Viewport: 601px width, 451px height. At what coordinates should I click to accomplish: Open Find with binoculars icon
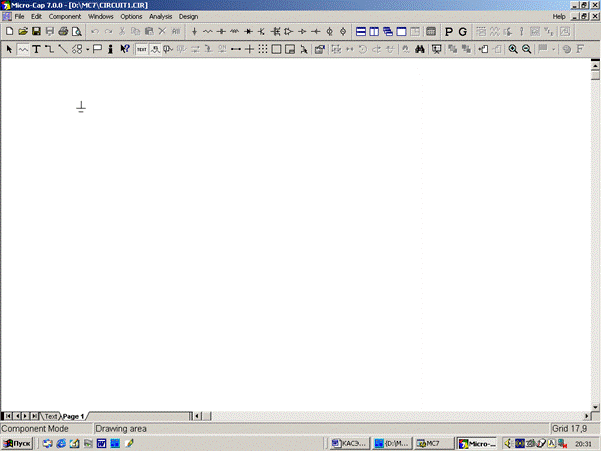tap(419, 49)
